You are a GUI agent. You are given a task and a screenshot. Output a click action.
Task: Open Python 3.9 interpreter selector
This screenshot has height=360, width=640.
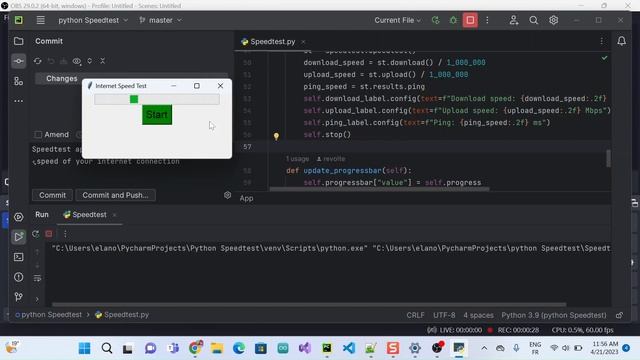coord(553,315)
